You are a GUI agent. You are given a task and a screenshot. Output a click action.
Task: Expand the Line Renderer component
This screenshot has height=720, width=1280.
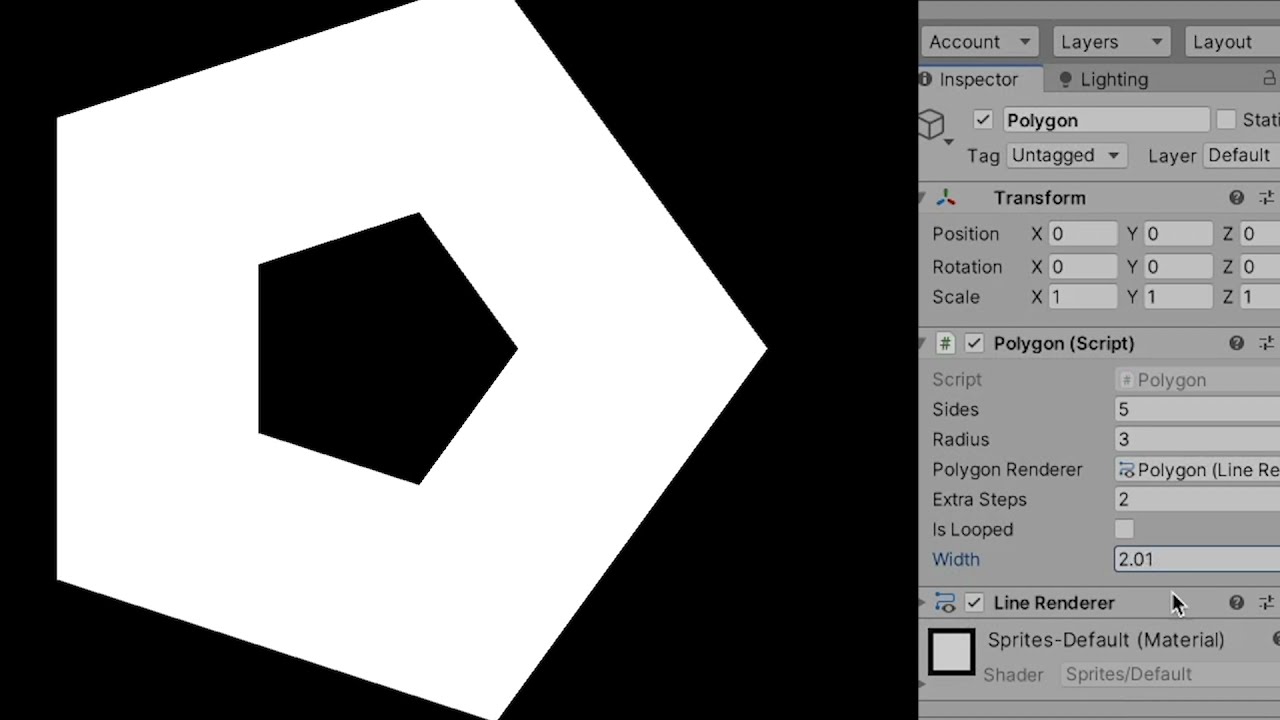pos(922,603)
